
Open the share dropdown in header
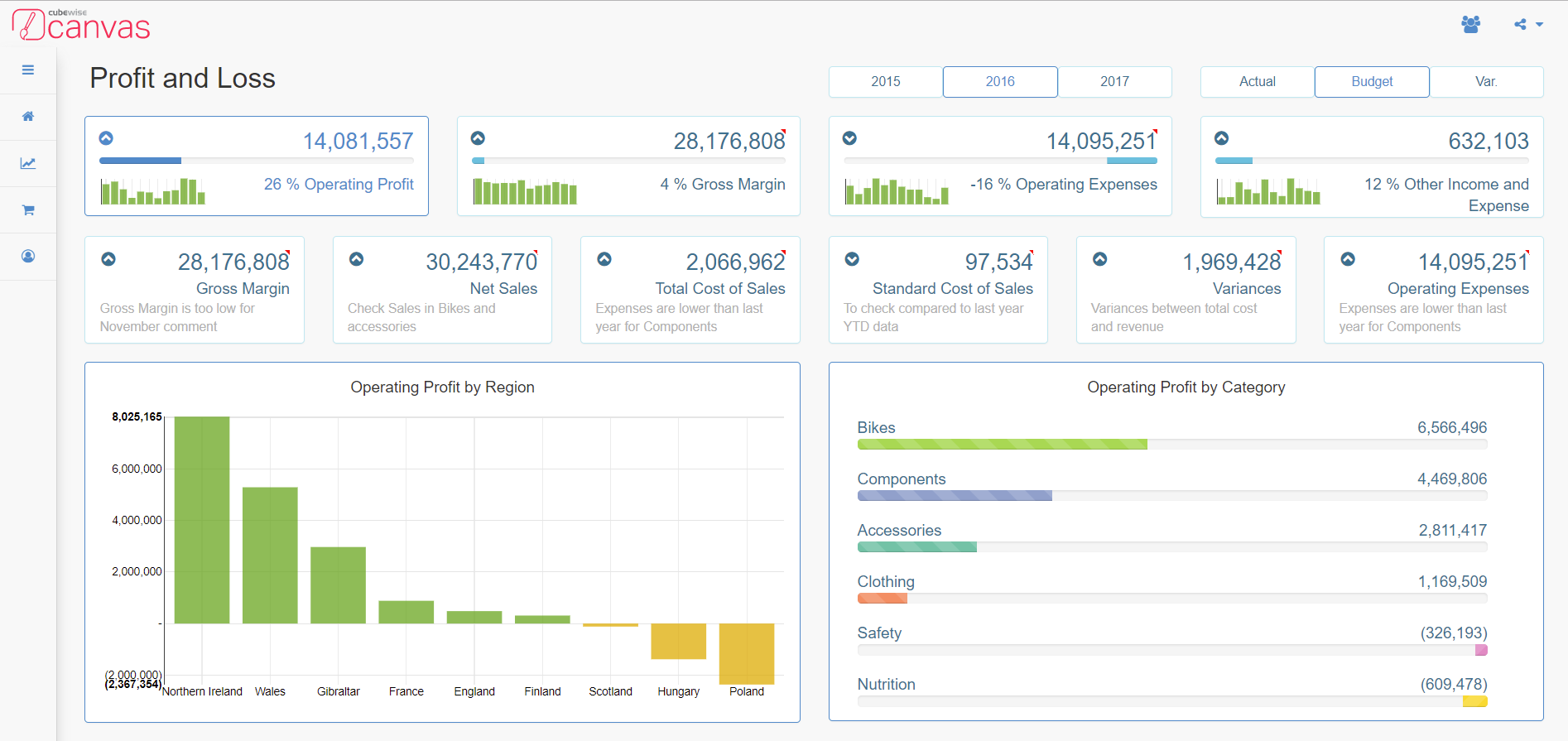pyautogui.click(x=1528, y=25)
